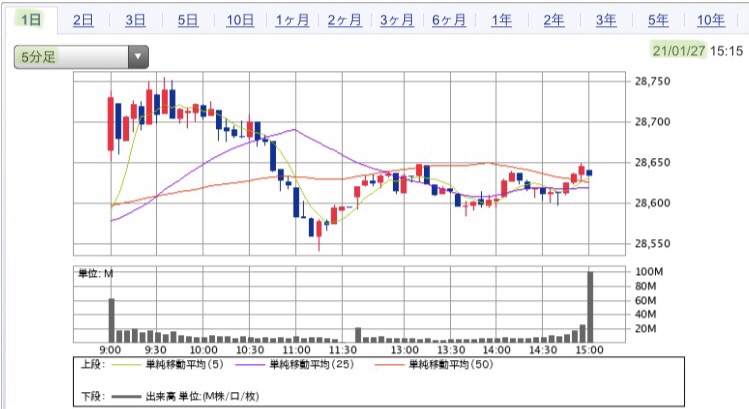This screenshot has width=749, height=409.
Task: Click the 単純移動平均(25) legend entry
Action: pos(312,365)
